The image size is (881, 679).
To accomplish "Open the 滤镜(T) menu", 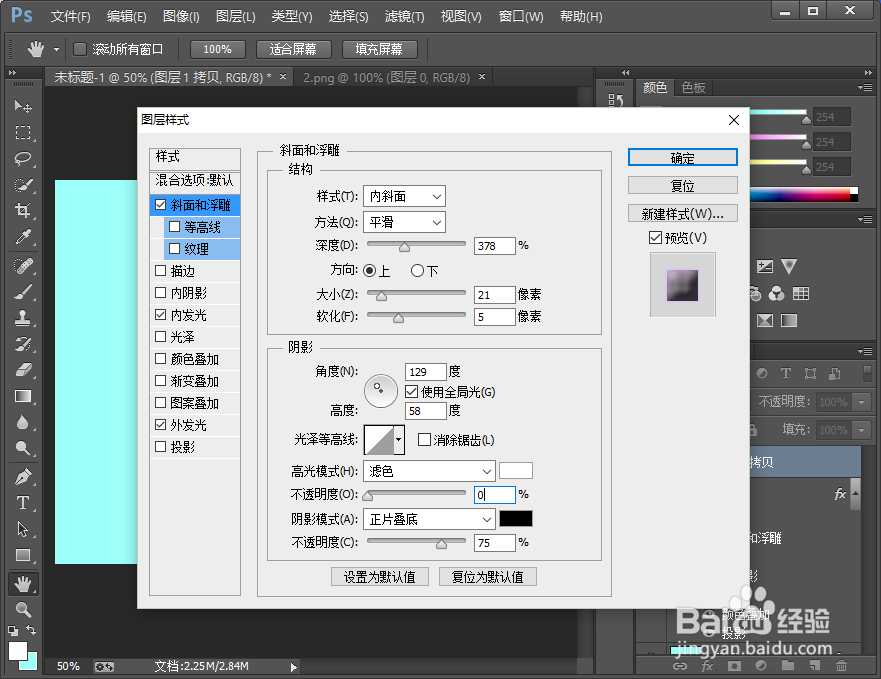I will tap(404, 17).
